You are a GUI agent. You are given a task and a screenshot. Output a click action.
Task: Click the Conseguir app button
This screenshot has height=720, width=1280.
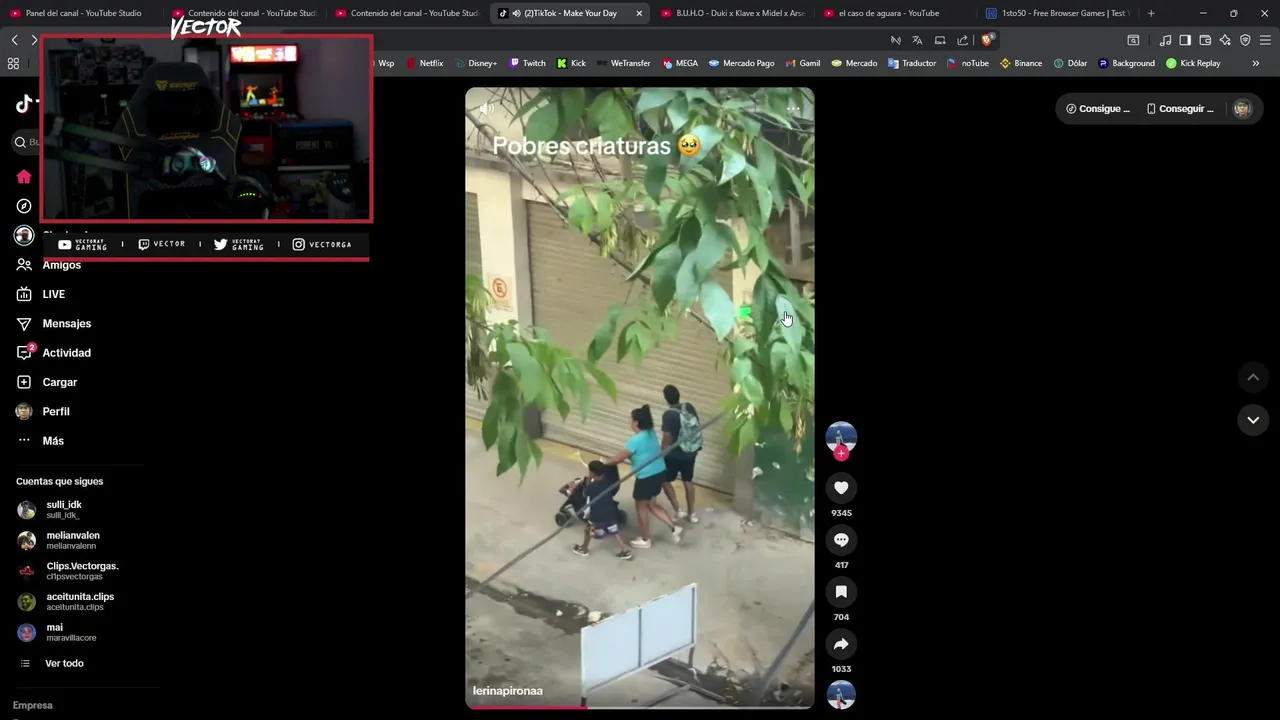coord(1181,109)
